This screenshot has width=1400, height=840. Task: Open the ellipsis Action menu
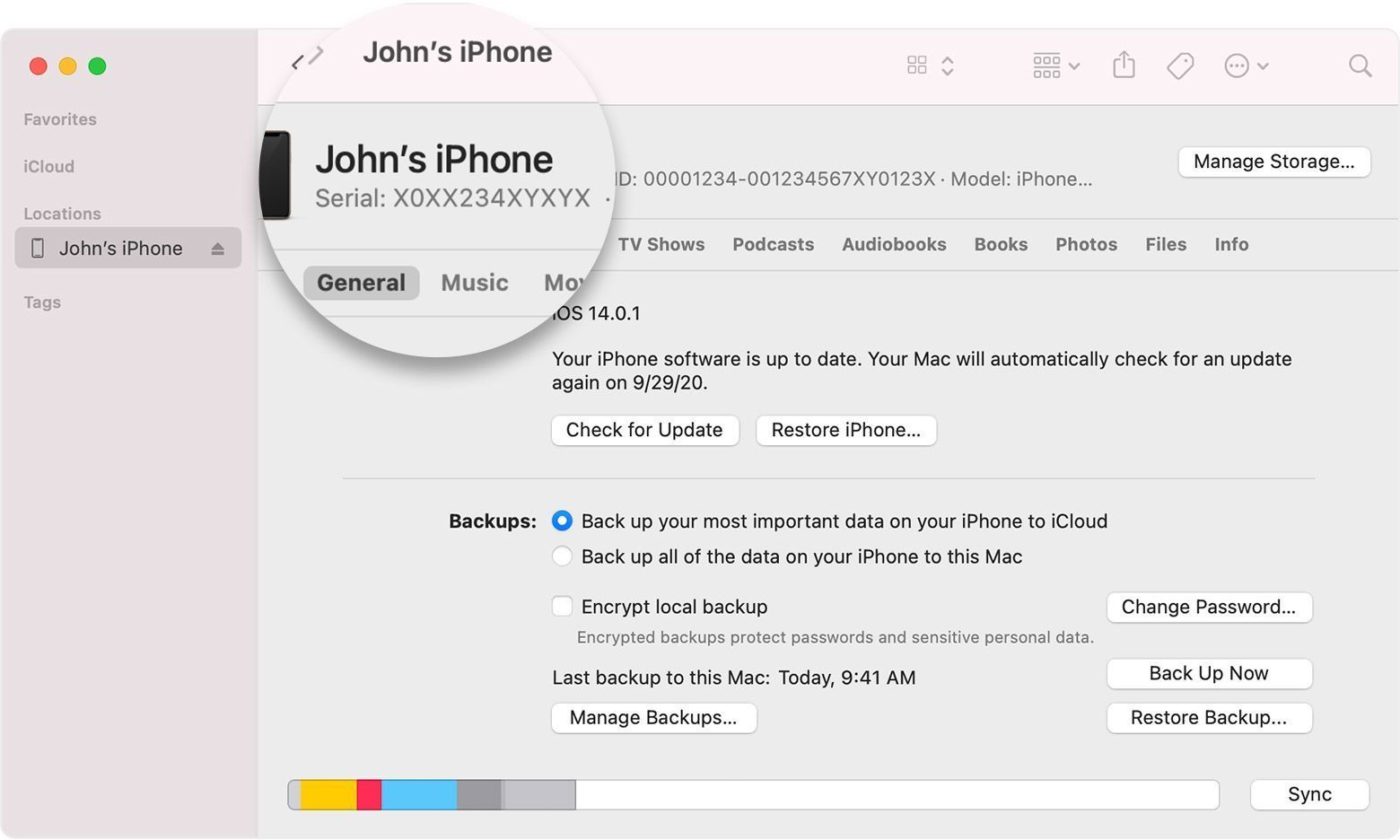[x=1246, y=66]
